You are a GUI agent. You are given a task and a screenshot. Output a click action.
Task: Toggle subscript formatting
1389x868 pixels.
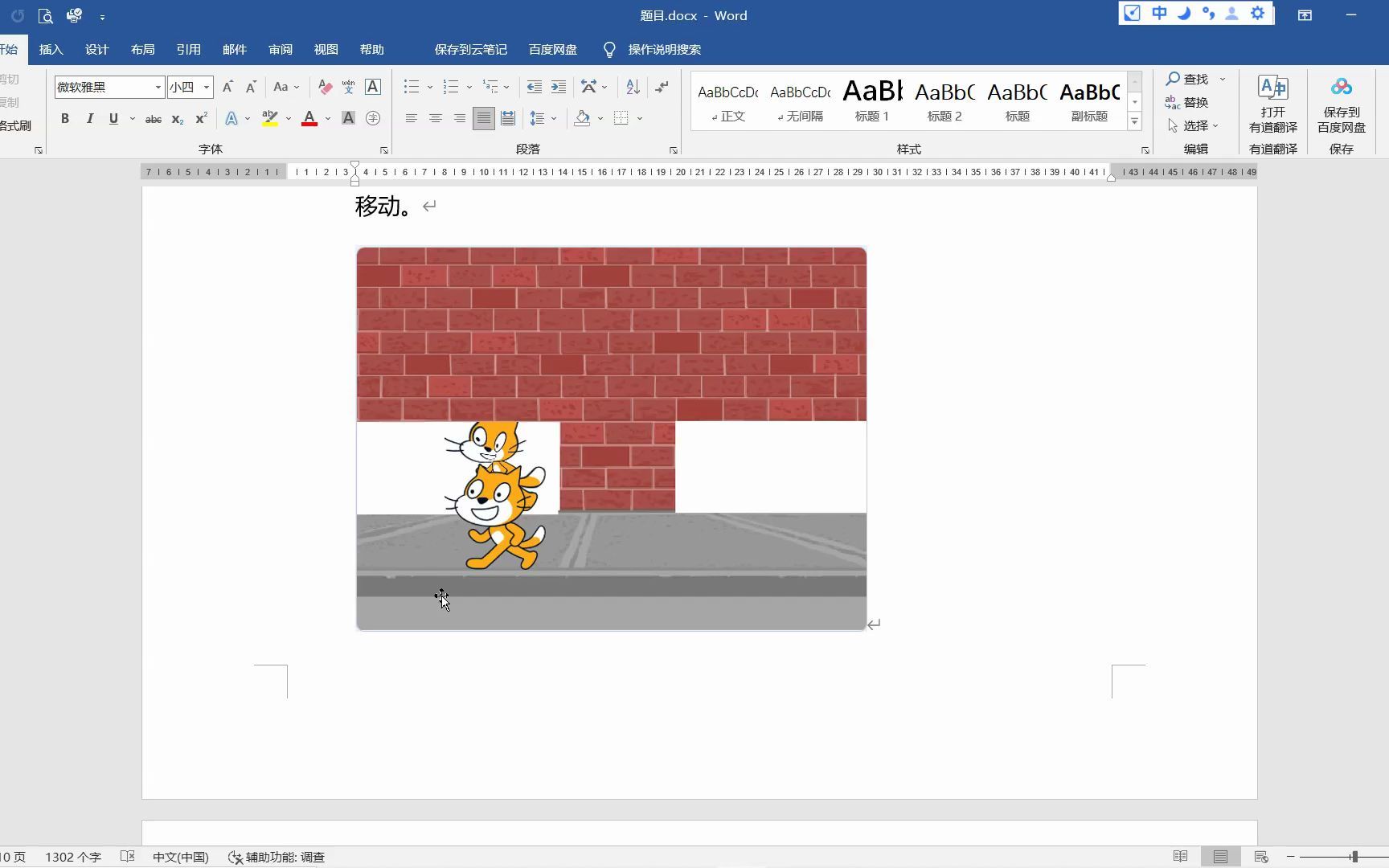coord(178,118)
